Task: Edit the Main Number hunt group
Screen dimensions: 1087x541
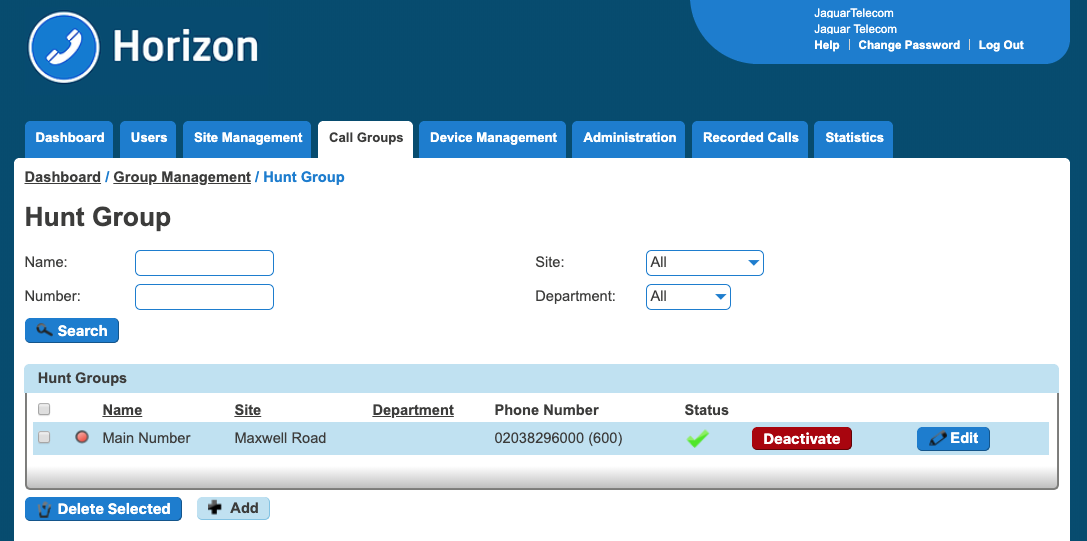Action: (x=953, y=438)
